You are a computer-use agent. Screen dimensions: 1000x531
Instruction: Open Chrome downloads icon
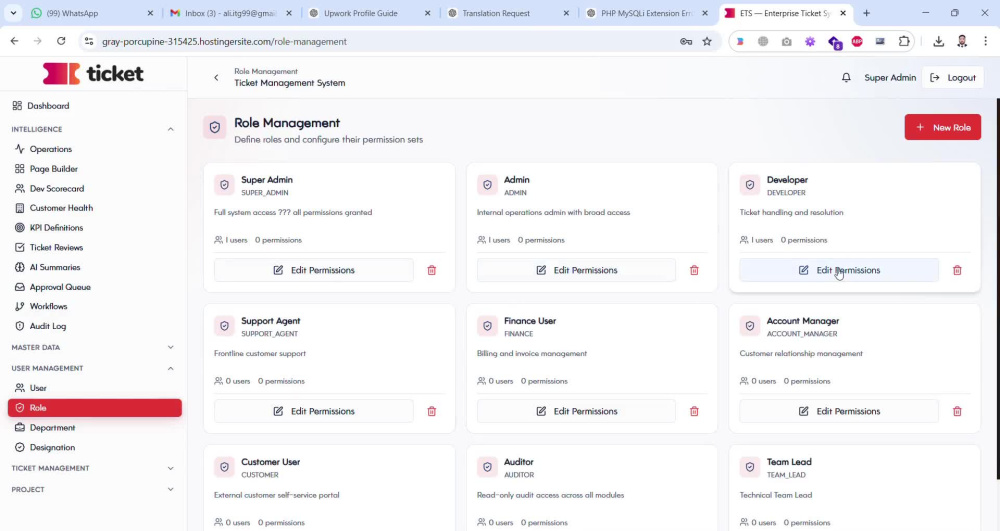pos(938,41)
